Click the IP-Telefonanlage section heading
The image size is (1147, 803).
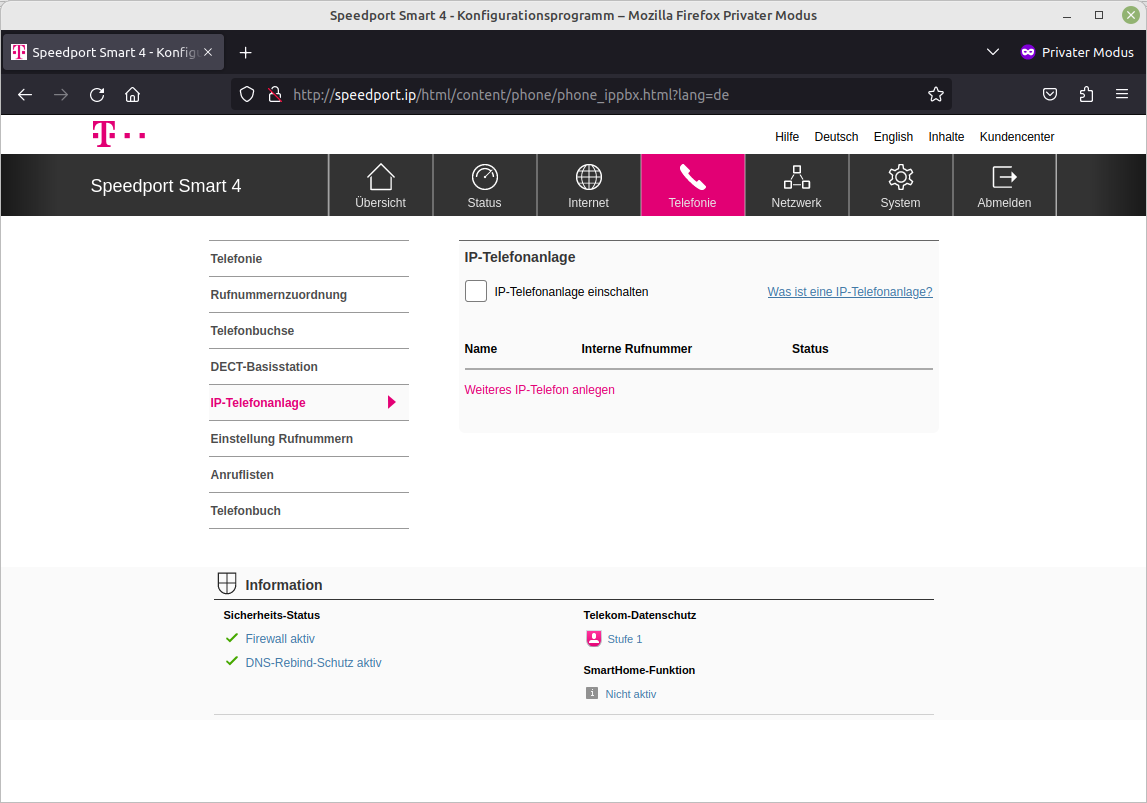coord(520,257)
